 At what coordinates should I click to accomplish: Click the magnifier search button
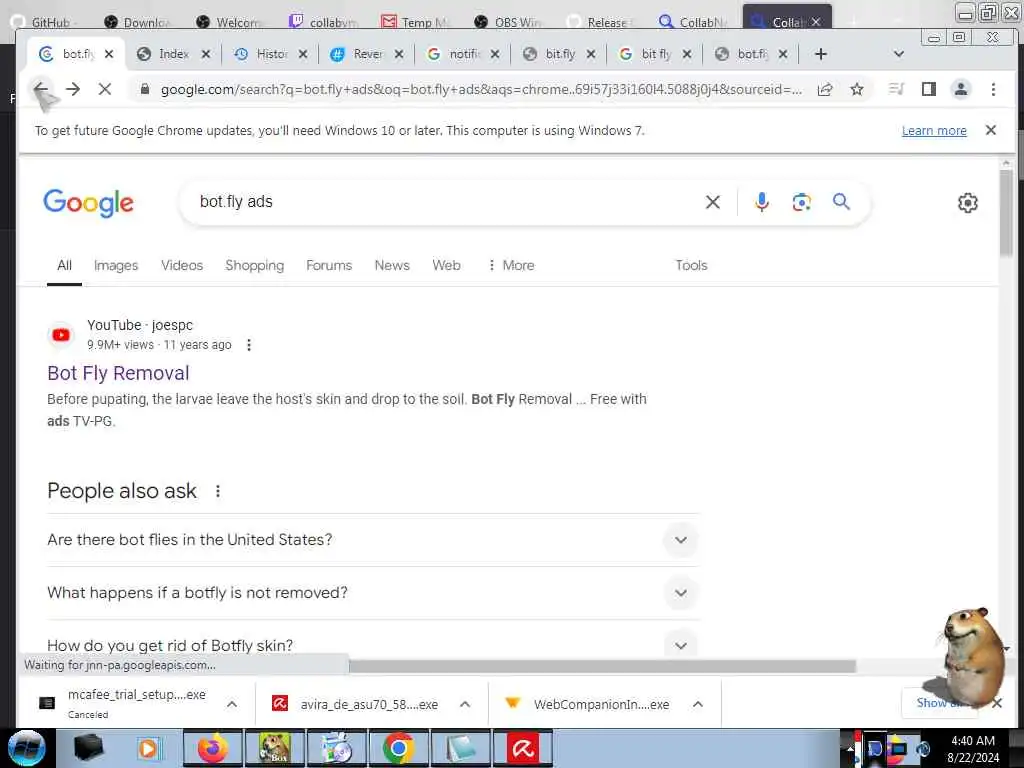841,202
